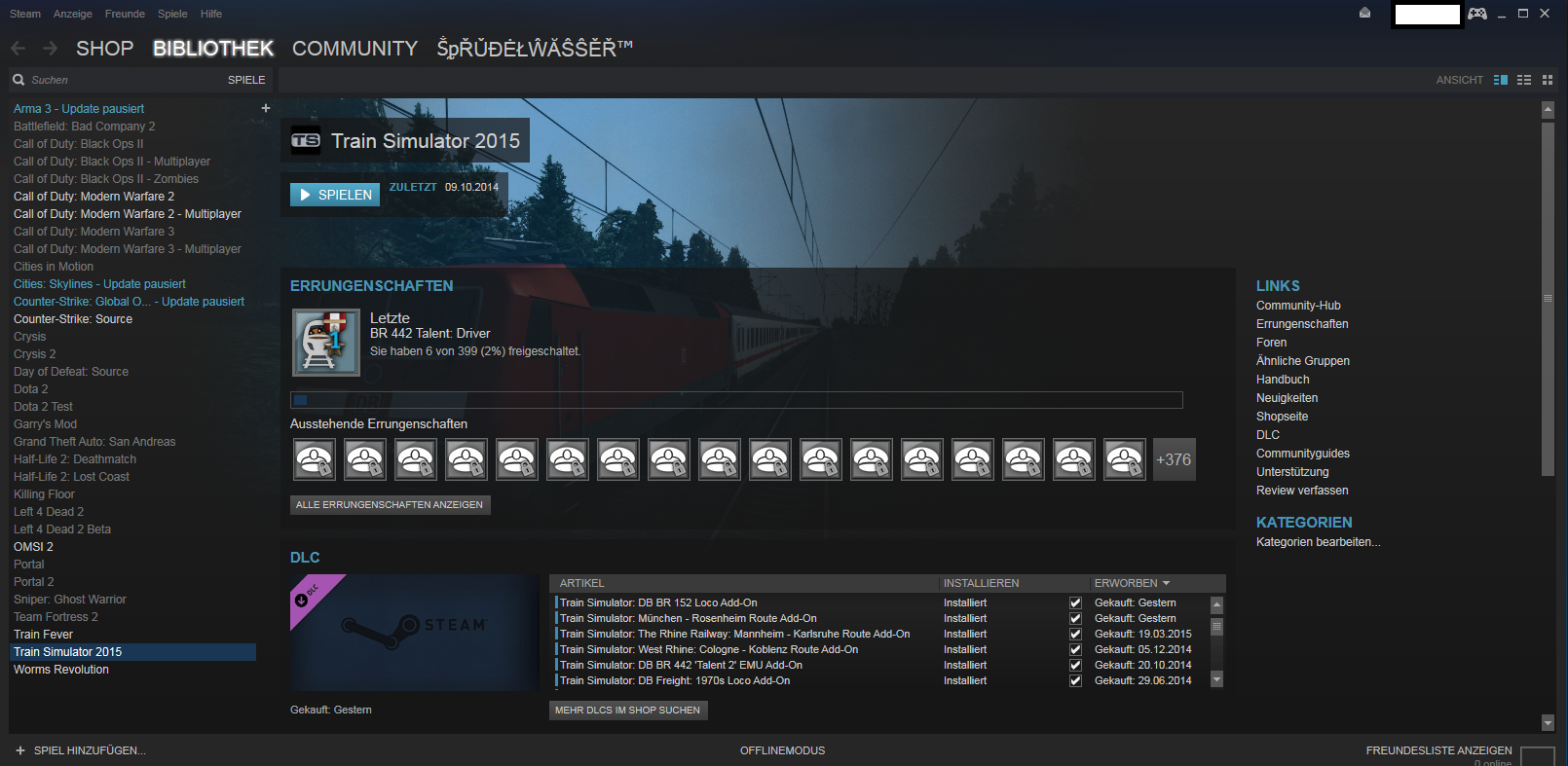Open the Handbuch link
This screenshot has width=1568, height=766.
click(x=1283, y=380)
